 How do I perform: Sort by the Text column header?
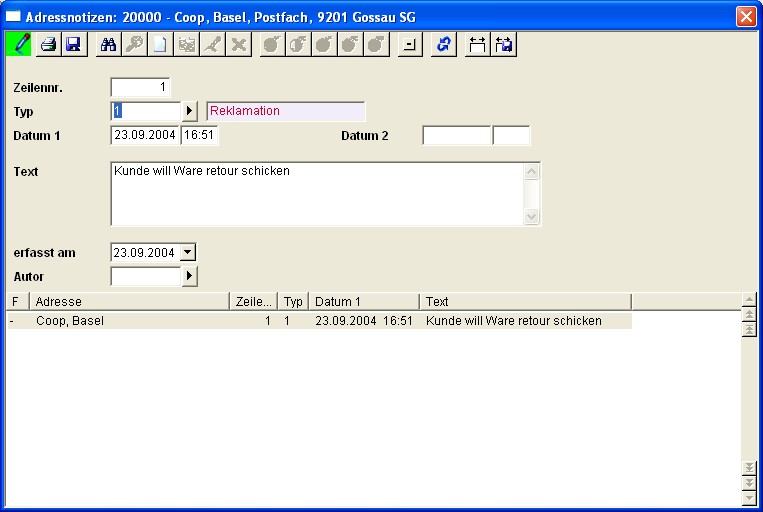[x=526, y=301]
